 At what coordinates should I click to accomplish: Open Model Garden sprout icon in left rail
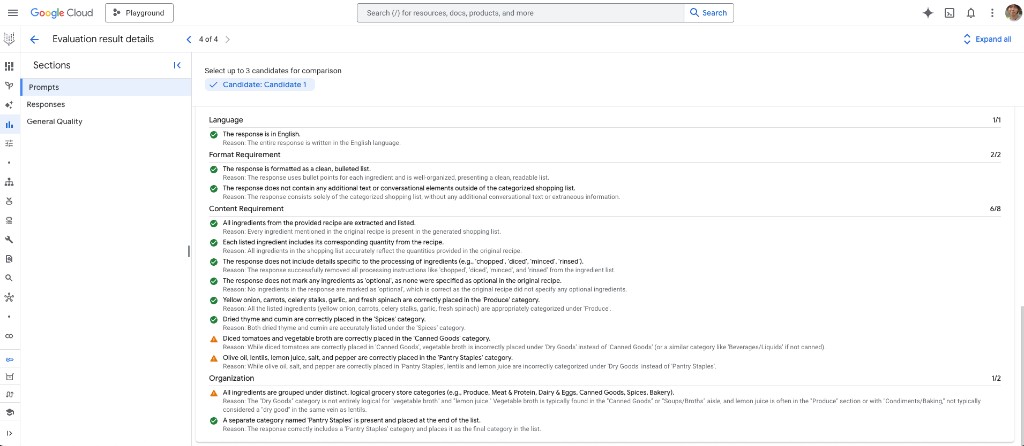(x=9, y=86)
